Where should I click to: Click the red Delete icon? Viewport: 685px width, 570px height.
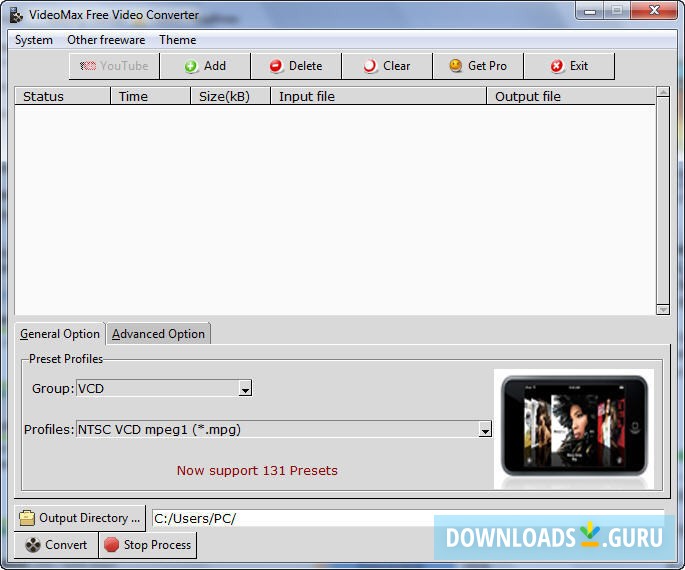[276, 66]
